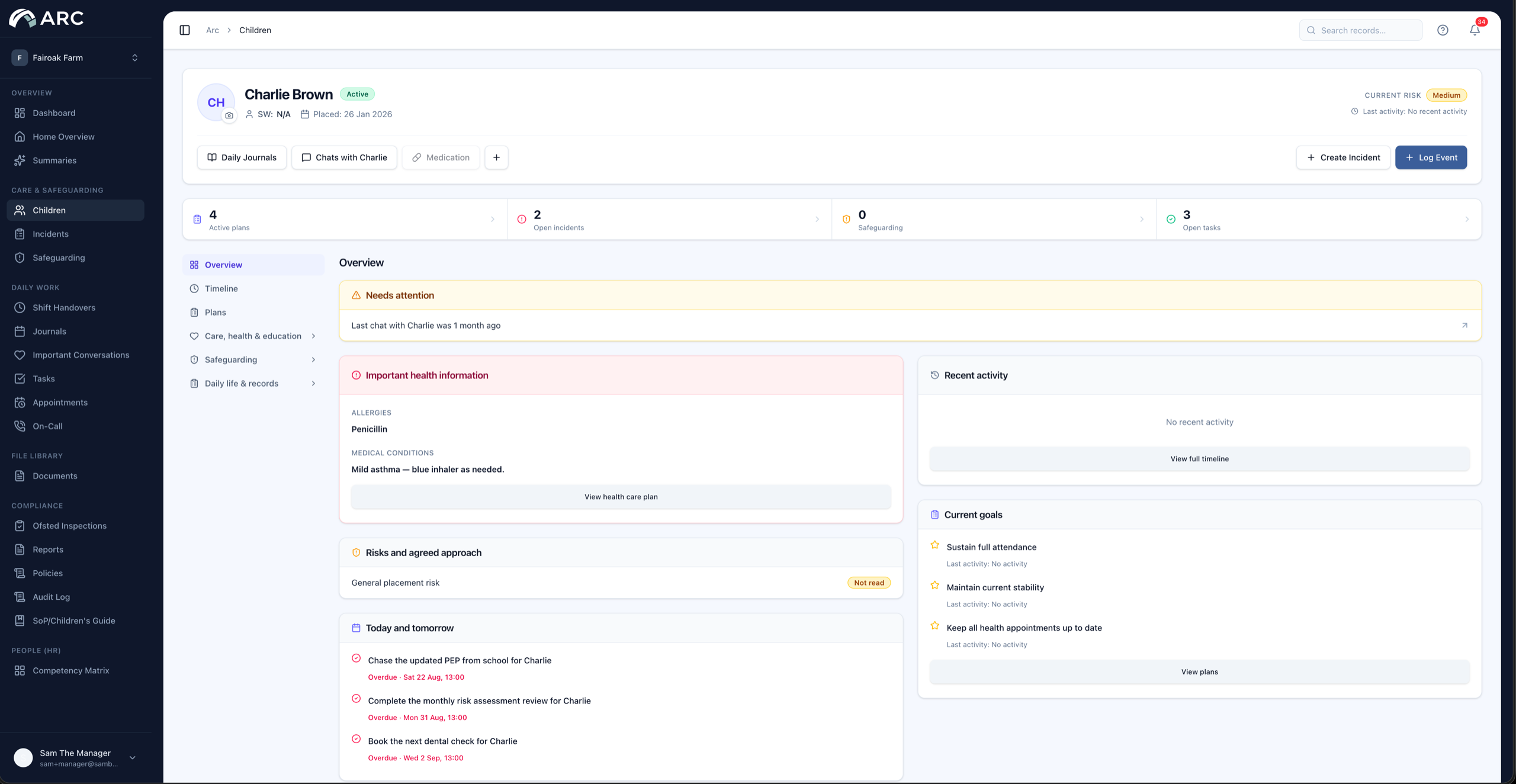Click the On-Call phone icon
This screenshot has height=784, width=1516.
(20, 426)
